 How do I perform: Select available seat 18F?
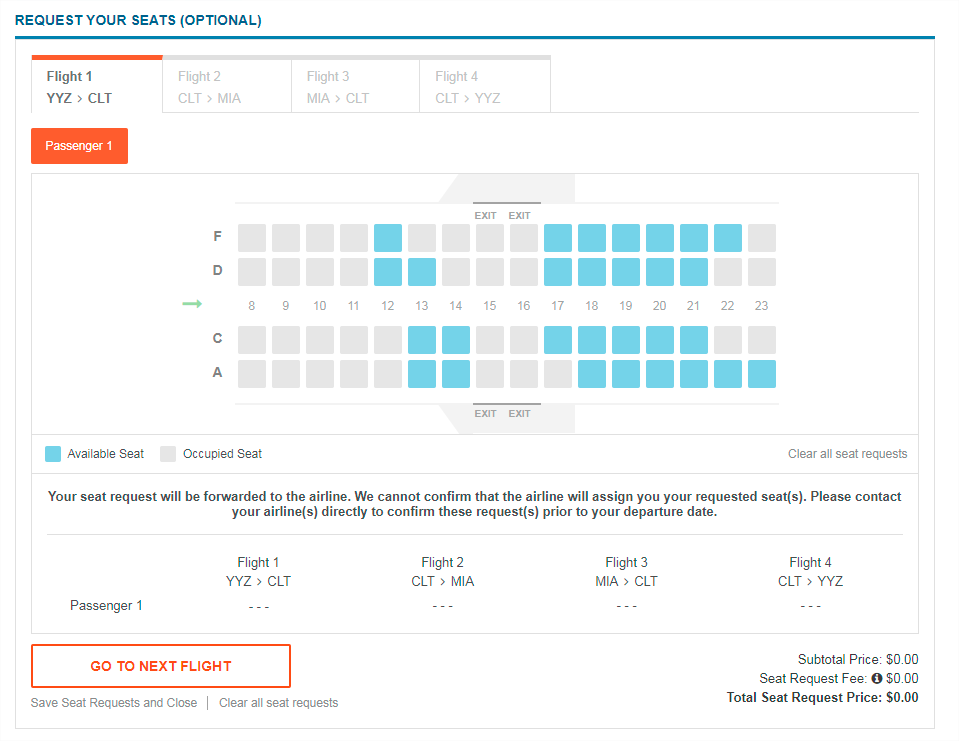tap(591, 237)
